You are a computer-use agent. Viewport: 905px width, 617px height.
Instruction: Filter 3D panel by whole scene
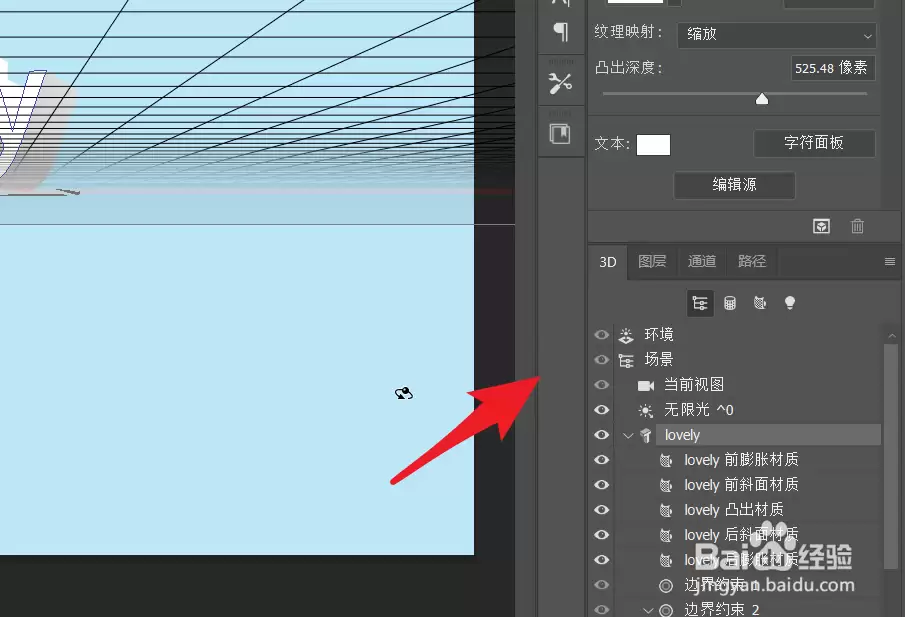pos(700,303)
